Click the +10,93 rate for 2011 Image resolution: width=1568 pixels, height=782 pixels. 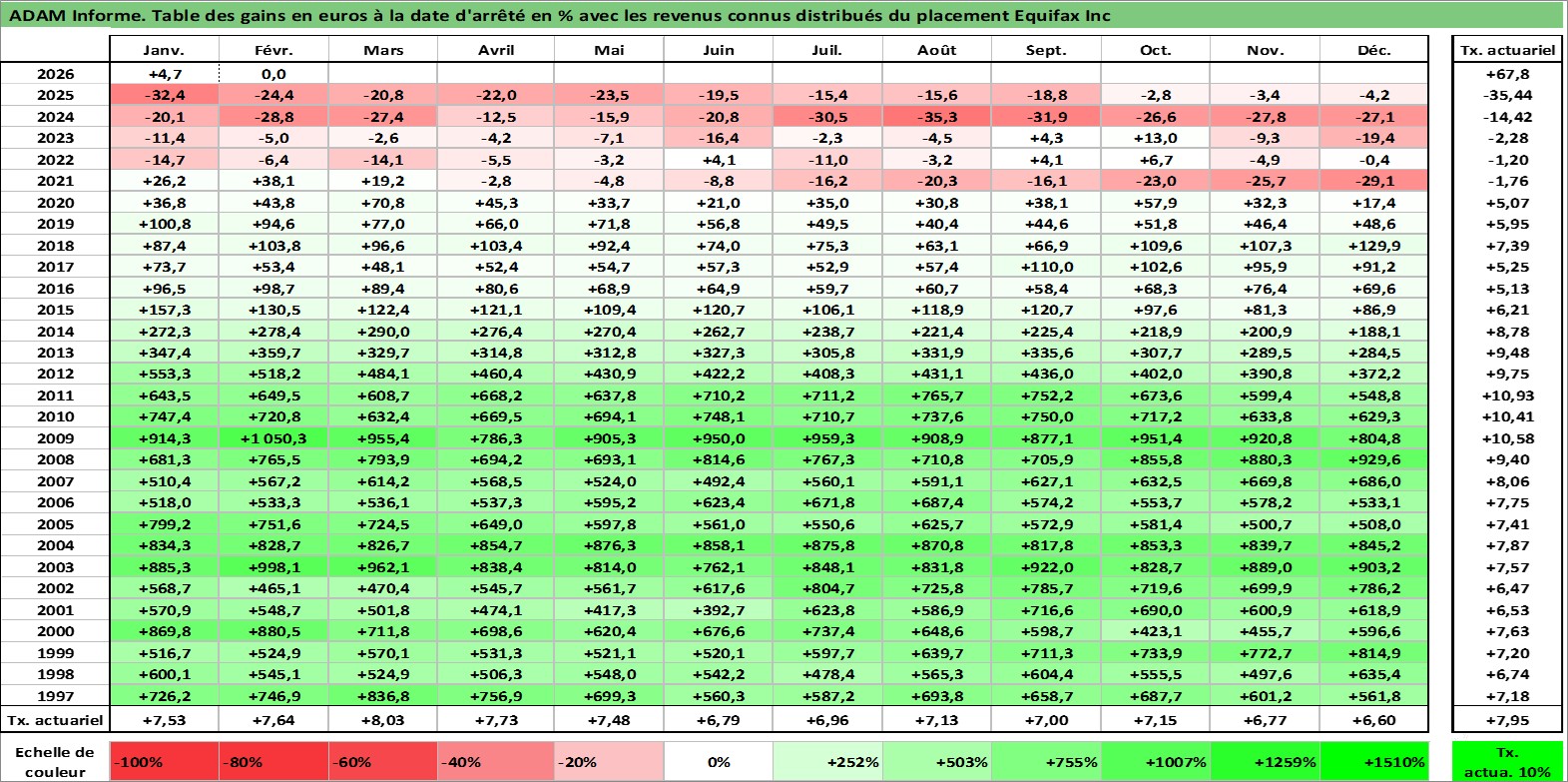click(1507, 395)
